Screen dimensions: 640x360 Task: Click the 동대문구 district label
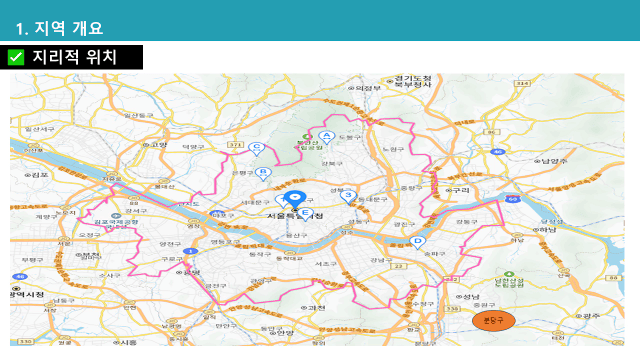(372, 199)
